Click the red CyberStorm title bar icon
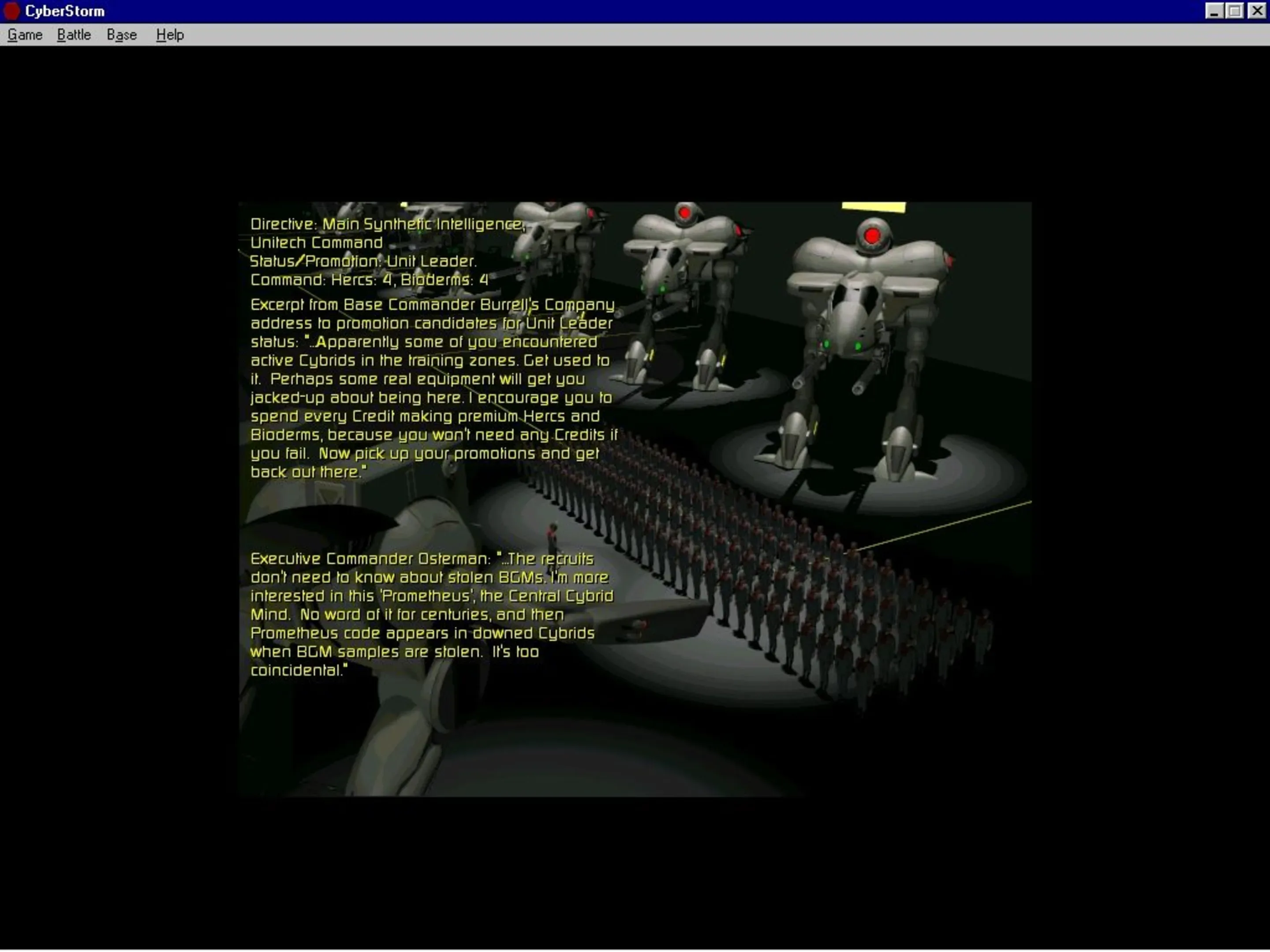 [11, 11]
